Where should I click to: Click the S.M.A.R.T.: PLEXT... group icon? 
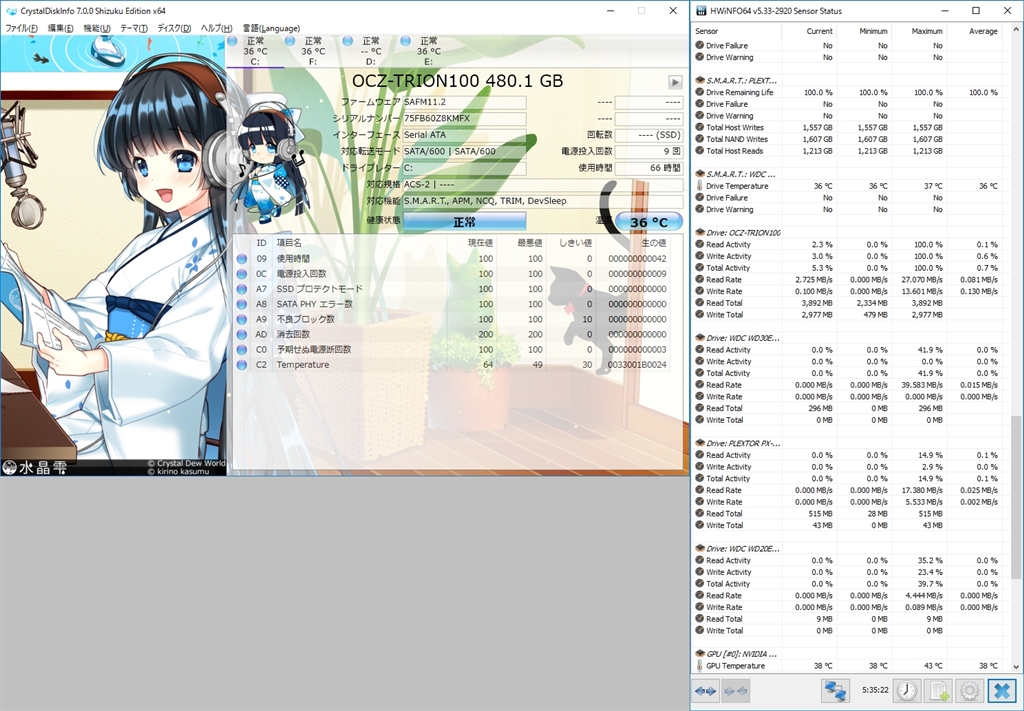point(699,80)
